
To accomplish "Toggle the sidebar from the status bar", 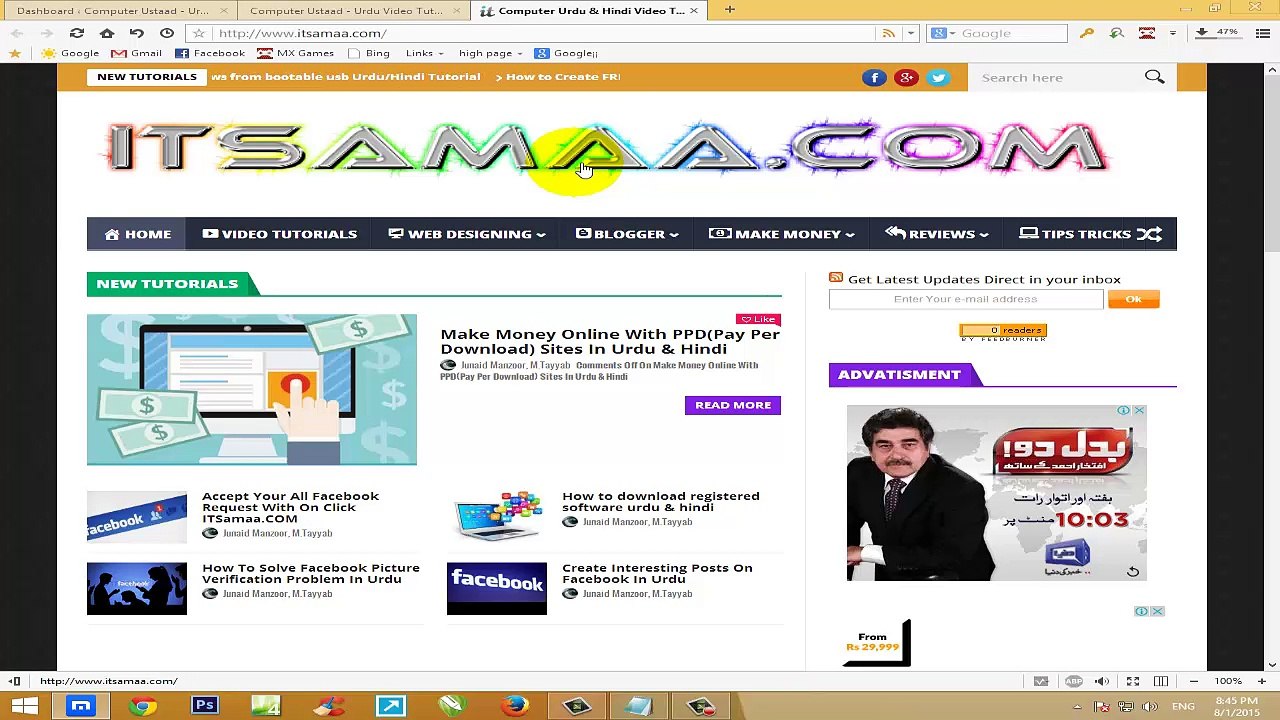I will 15,681.
